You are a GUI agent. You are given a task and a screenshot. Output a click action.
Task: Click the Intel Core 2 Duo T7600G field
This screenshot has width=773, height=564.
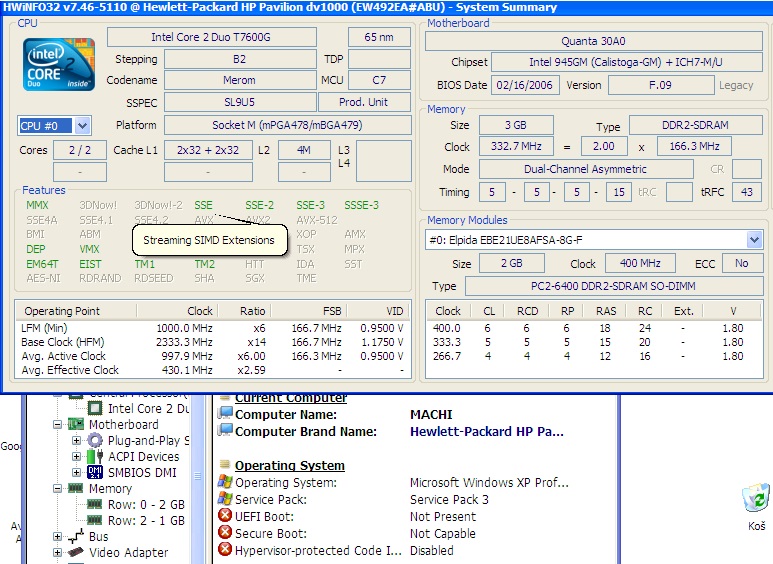click(211, 37)
